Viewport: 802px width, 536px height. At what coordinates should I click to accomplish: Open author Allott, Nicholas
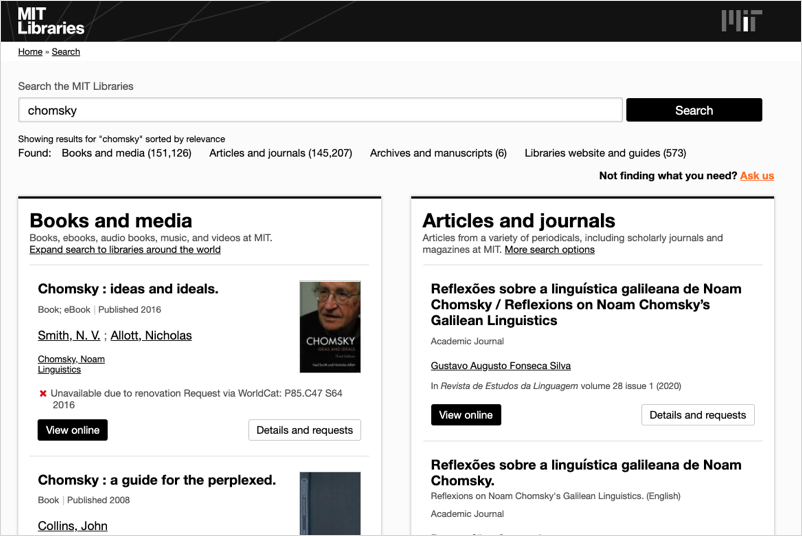(151, 336)
